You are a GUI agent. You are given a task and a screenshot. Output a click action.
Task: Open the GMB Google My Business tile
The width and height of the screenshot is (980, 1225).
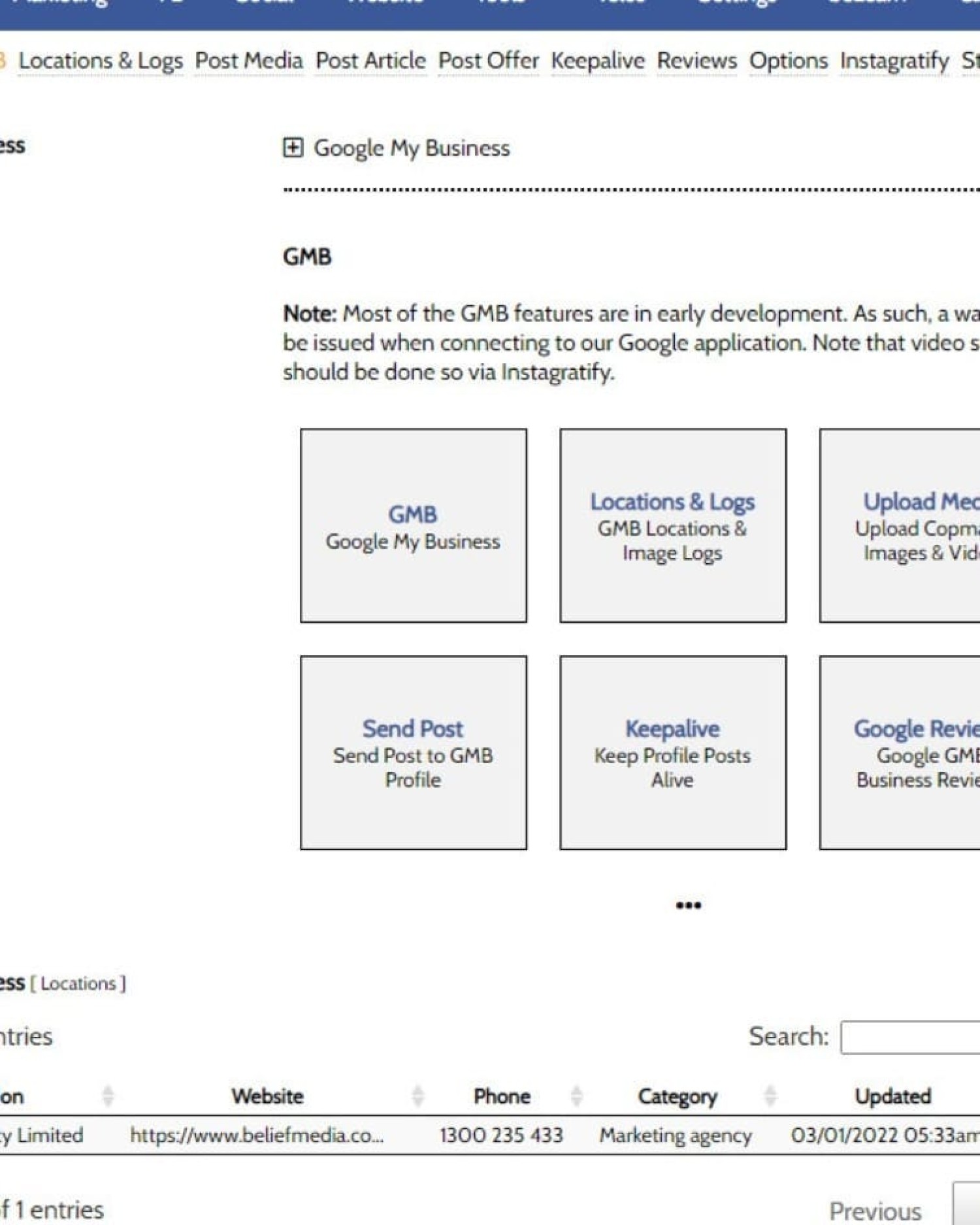tap(413, 526)
